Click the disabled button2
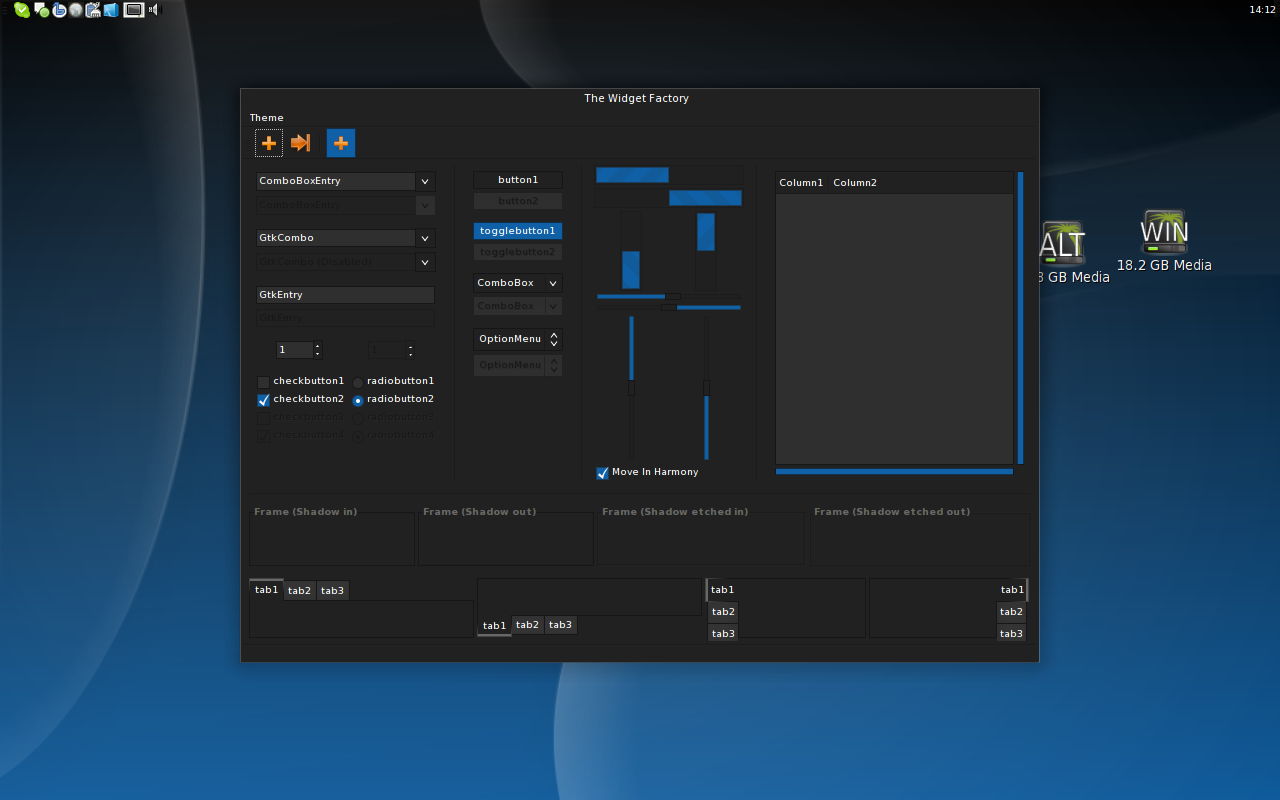 [518, 201]
